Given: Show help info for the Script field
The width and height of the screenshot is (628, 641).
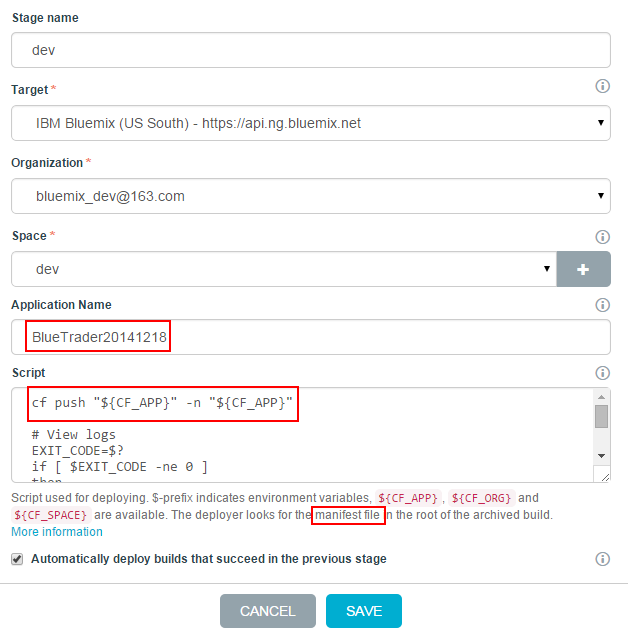Looking at the screenshot, I should [x=602, y=373].
